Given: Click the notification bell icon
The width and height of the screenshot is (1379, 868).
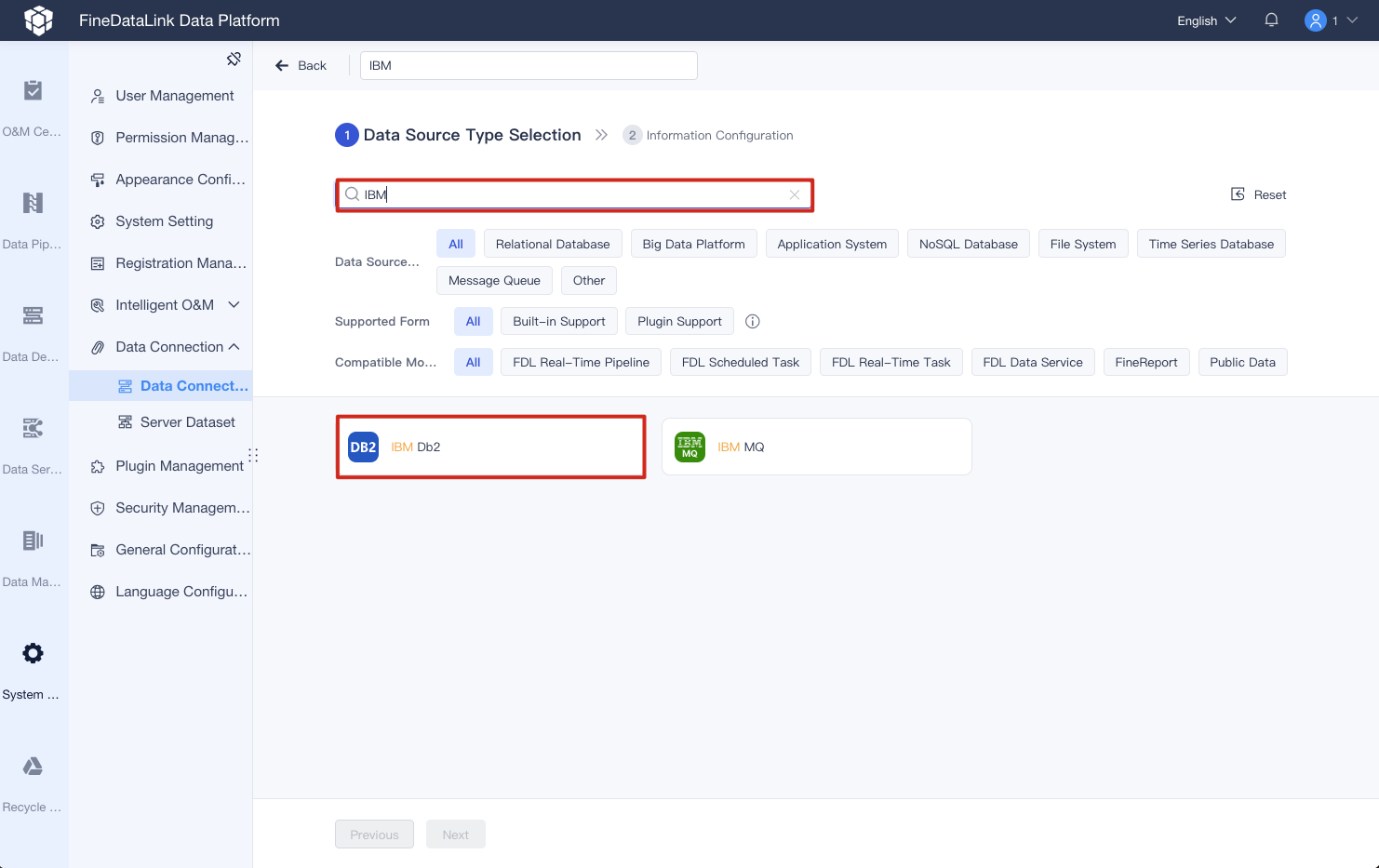Looking at the screenshot, I should (1271, 20).
